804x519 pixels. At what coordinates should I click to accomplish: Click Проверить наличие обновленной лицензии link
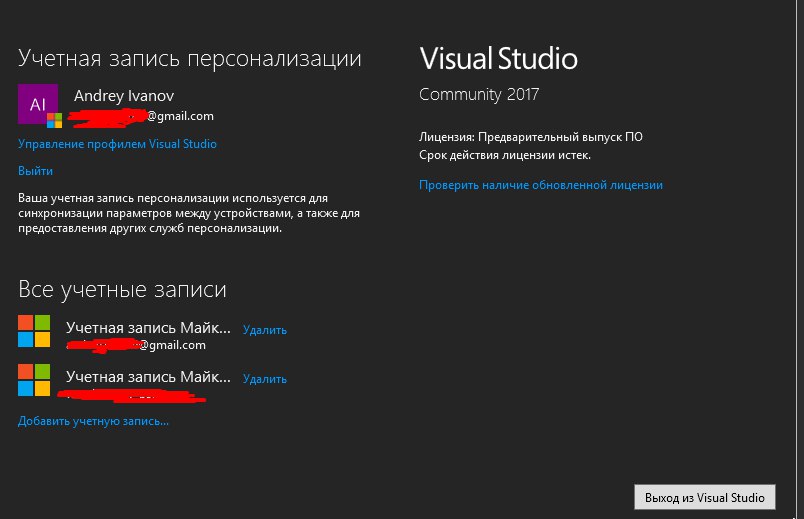[541, 185]
